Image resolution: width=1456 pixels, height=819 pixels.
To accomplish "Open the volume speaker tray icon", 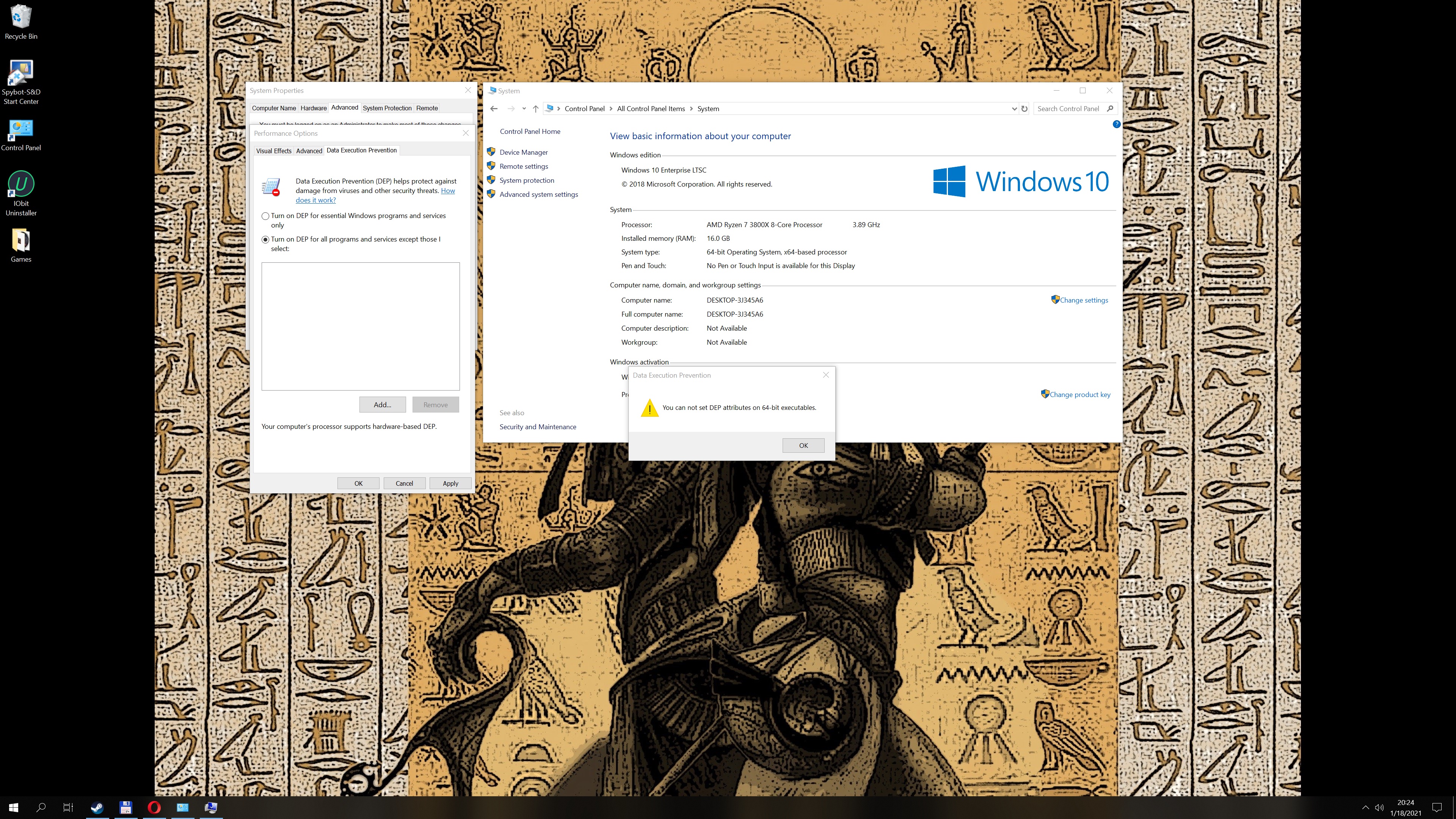I will pyautogui.click(x=1380, y=808).
